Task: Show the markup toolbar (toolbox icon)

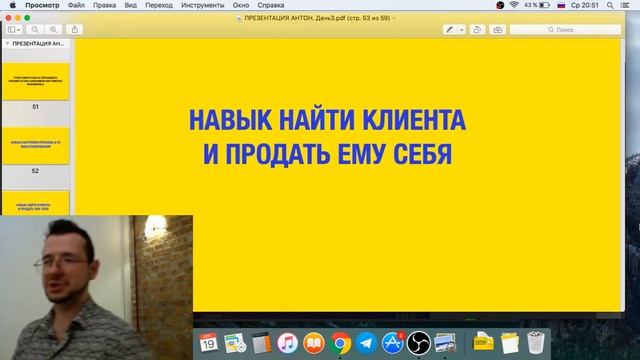Action: 497,29
